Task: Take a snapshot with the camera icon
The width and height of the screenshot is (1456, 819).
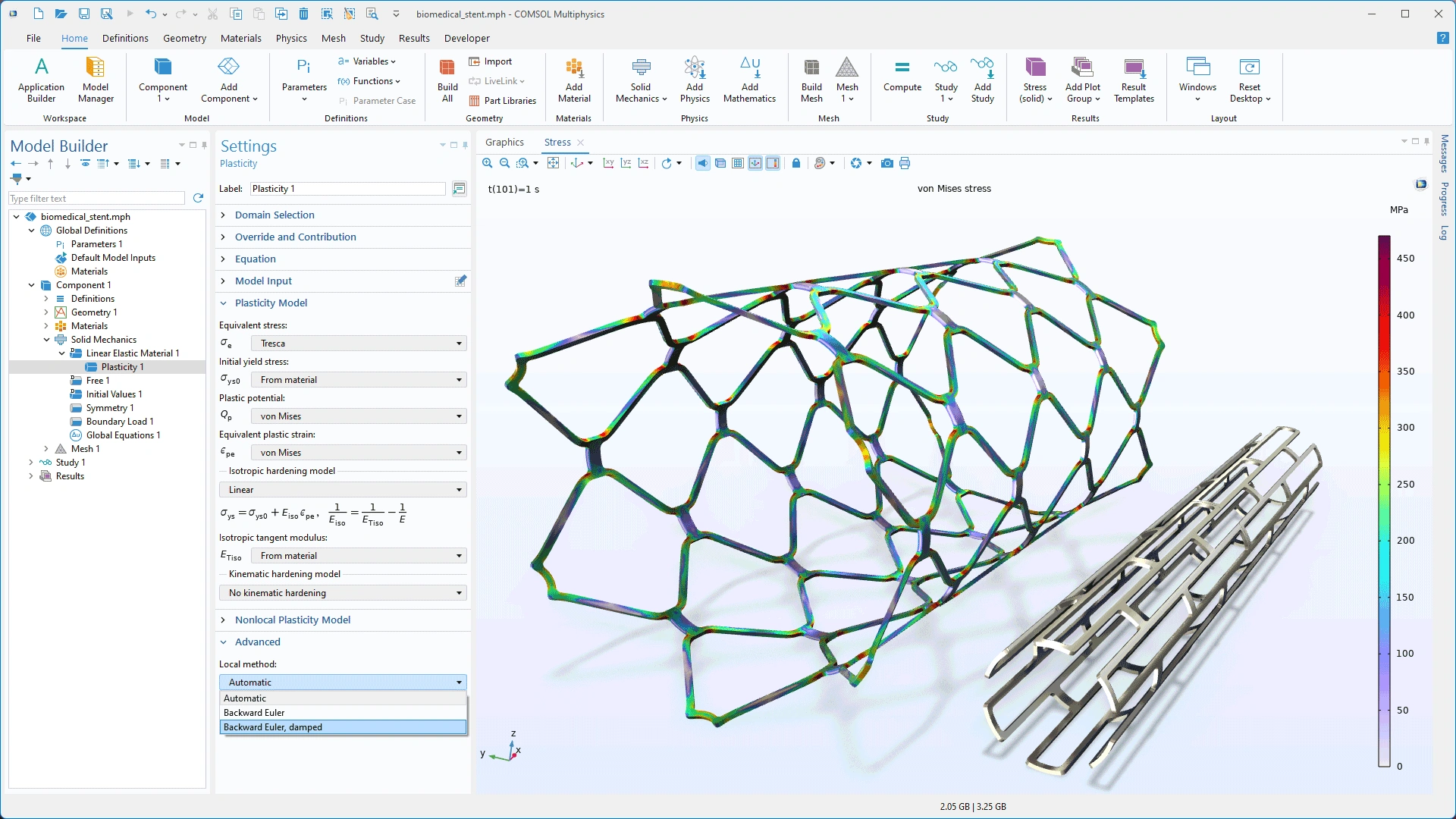Action: point(886,163)
